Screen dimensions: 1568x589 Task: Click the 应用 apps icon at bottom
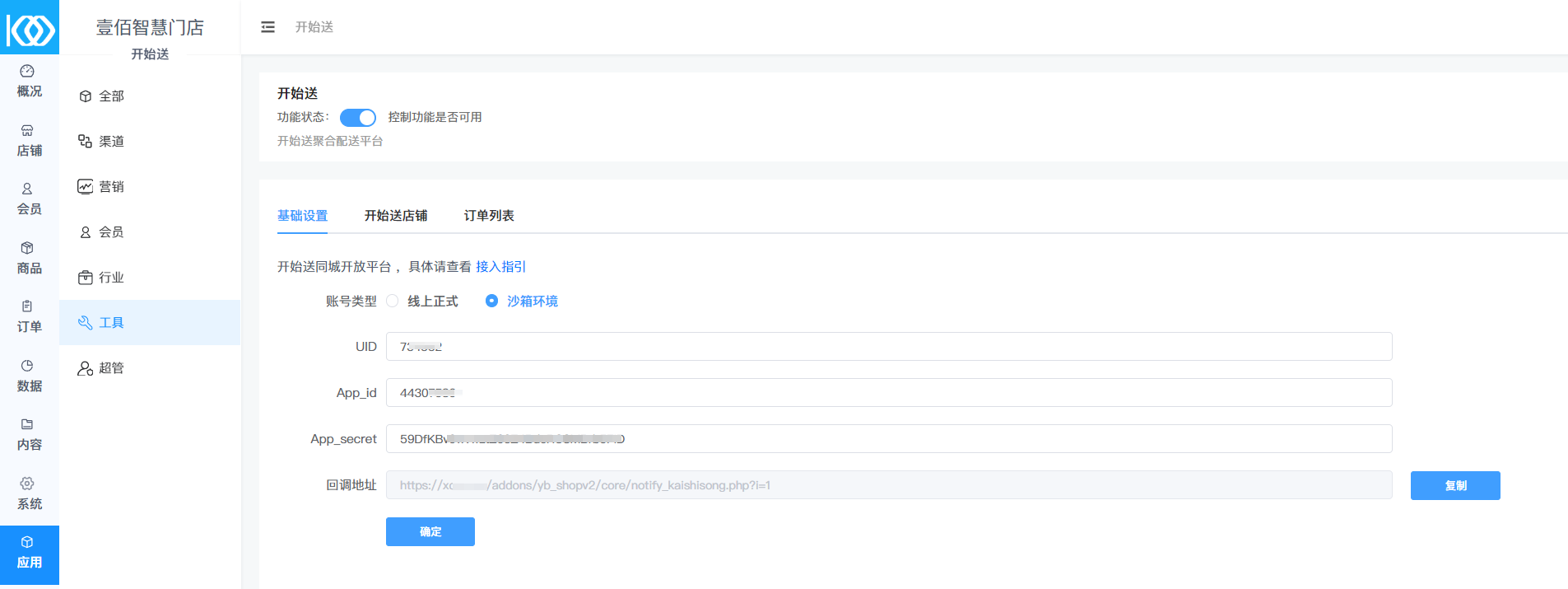click(x=27, y=543)
